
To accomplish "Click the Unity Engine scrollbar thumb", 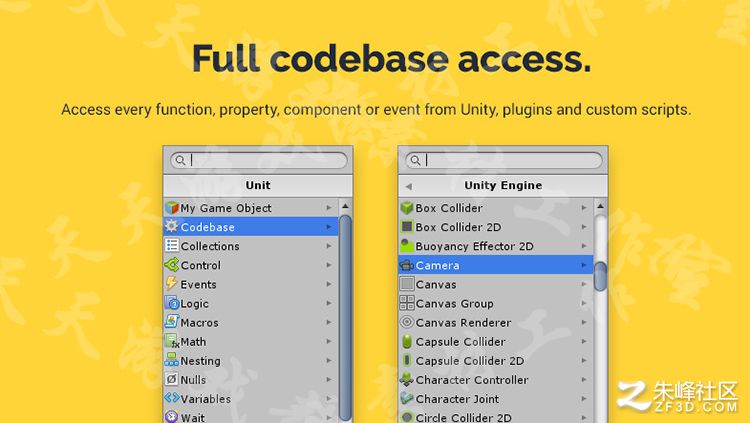I will click(x=600, y=276).
